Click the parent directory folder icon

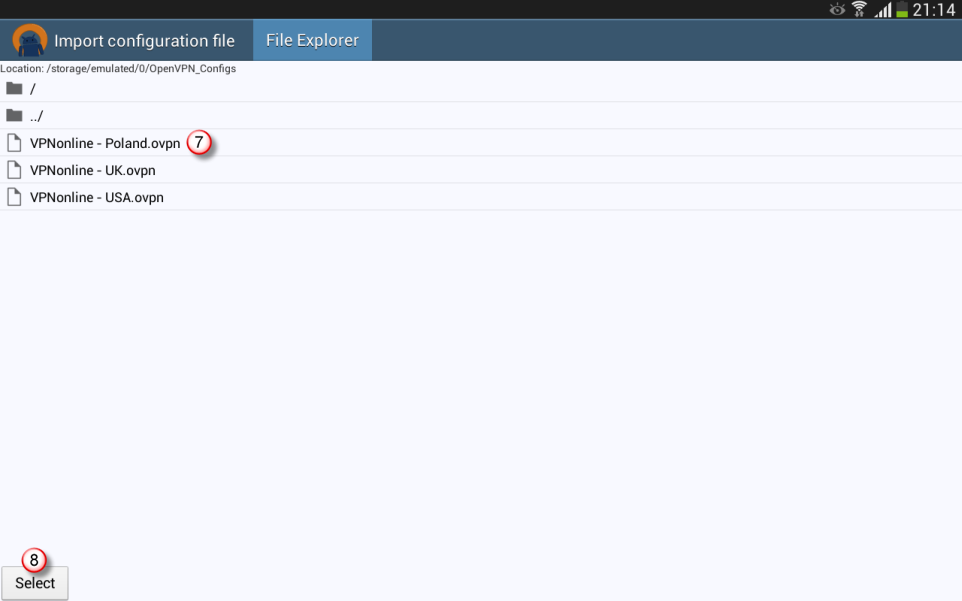14,115
